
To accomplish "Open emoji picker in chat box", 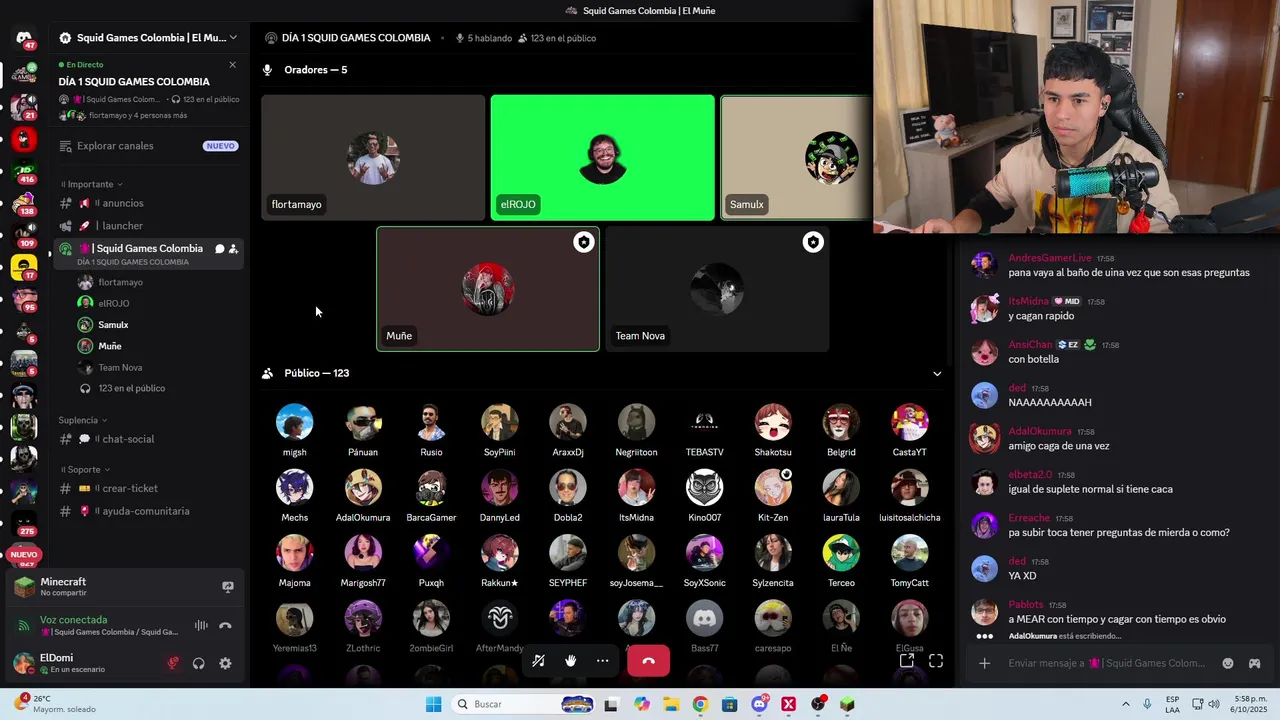I will point(1228,663).
